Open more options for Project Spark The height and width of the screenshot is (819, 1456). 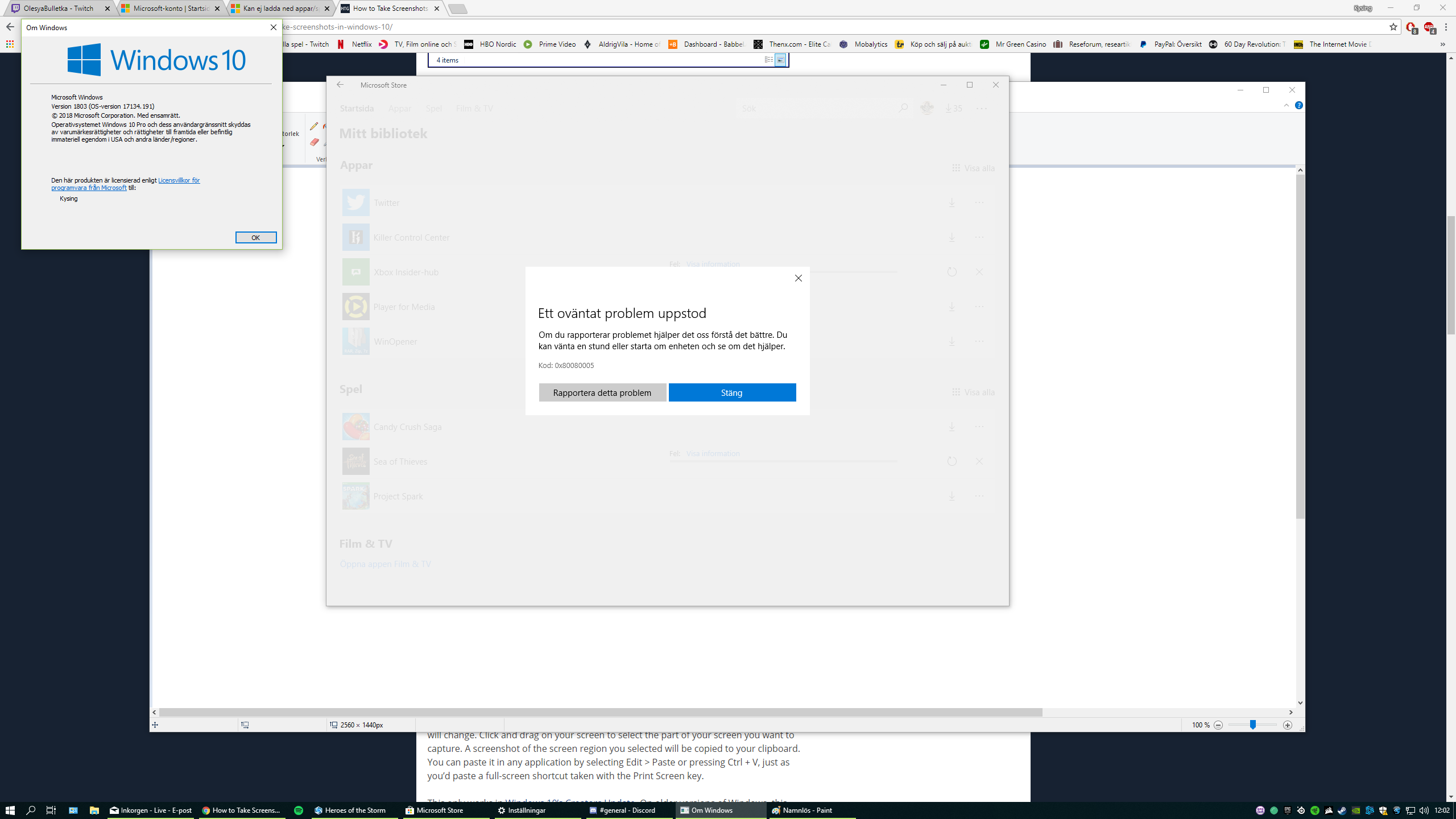(x=979, y=496)
